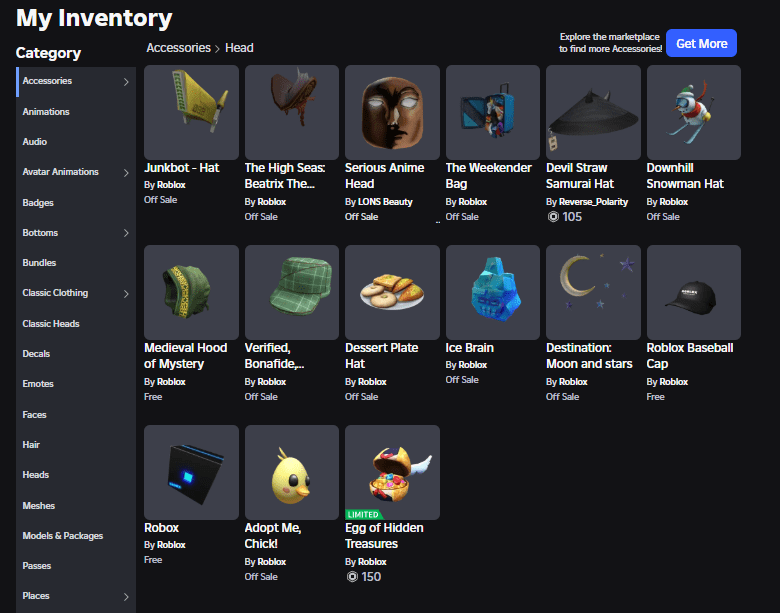Open the Badges category

pos(38,203)
